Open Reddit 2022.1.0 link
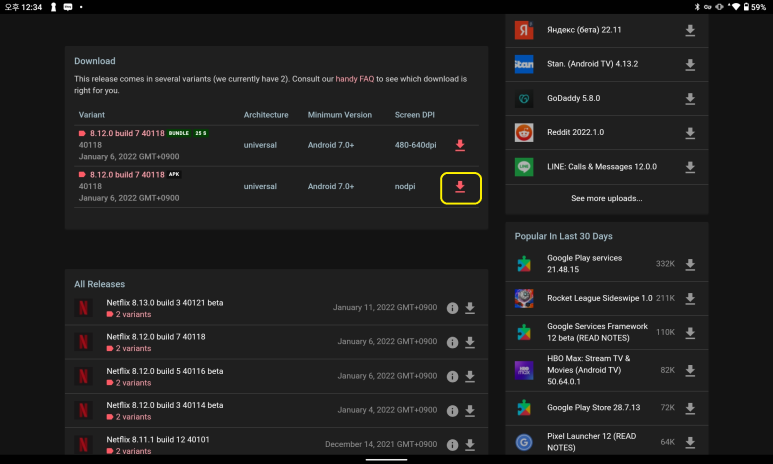Image resolution: width=773 pixels, height=464 pixels. click(575, 132)
